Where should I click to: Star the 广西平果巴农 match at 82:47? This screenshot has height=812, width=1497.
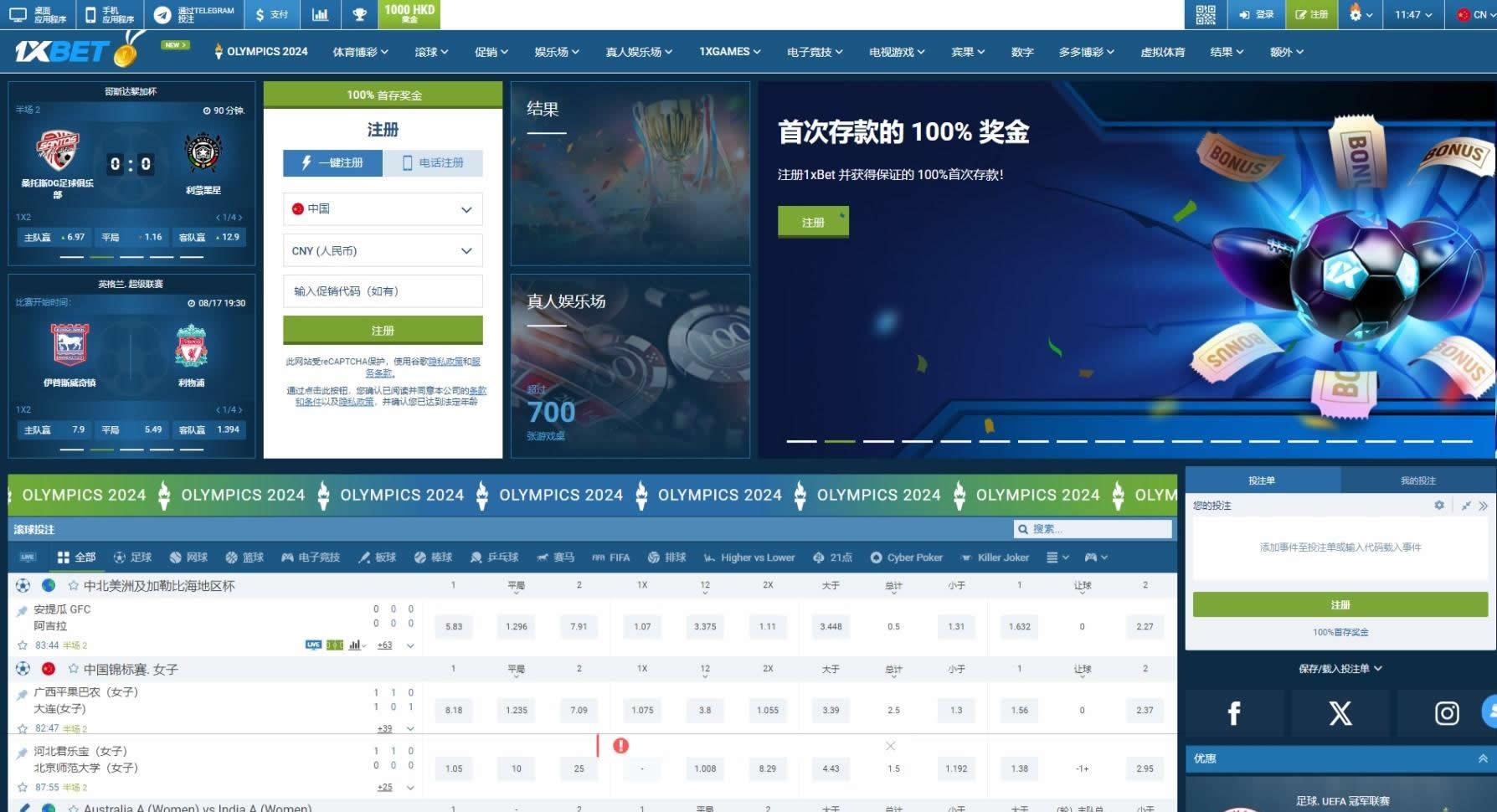23,728
